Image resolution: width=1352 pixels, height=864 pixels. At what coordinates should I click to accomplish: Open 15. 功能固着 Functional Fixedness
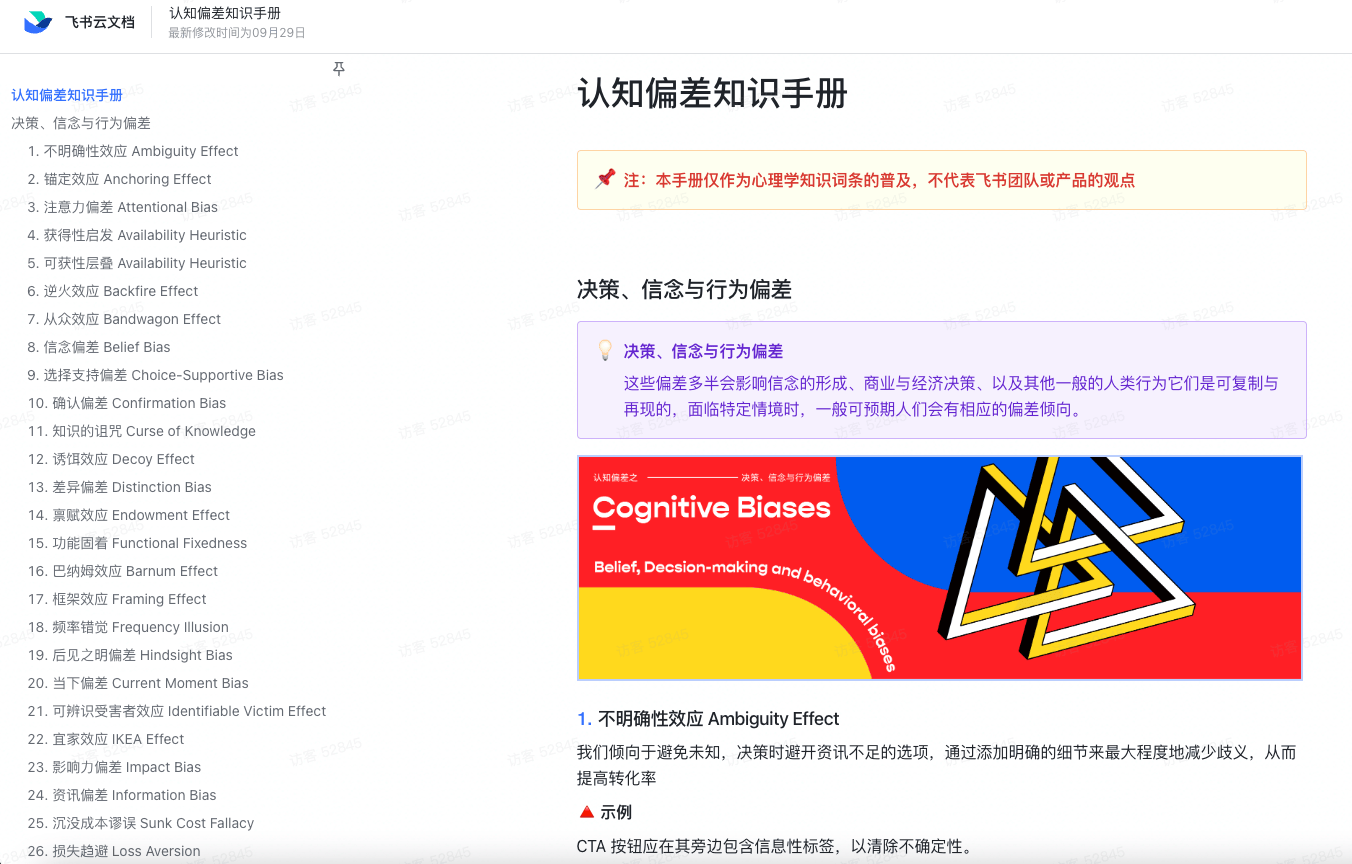point(137,543)
